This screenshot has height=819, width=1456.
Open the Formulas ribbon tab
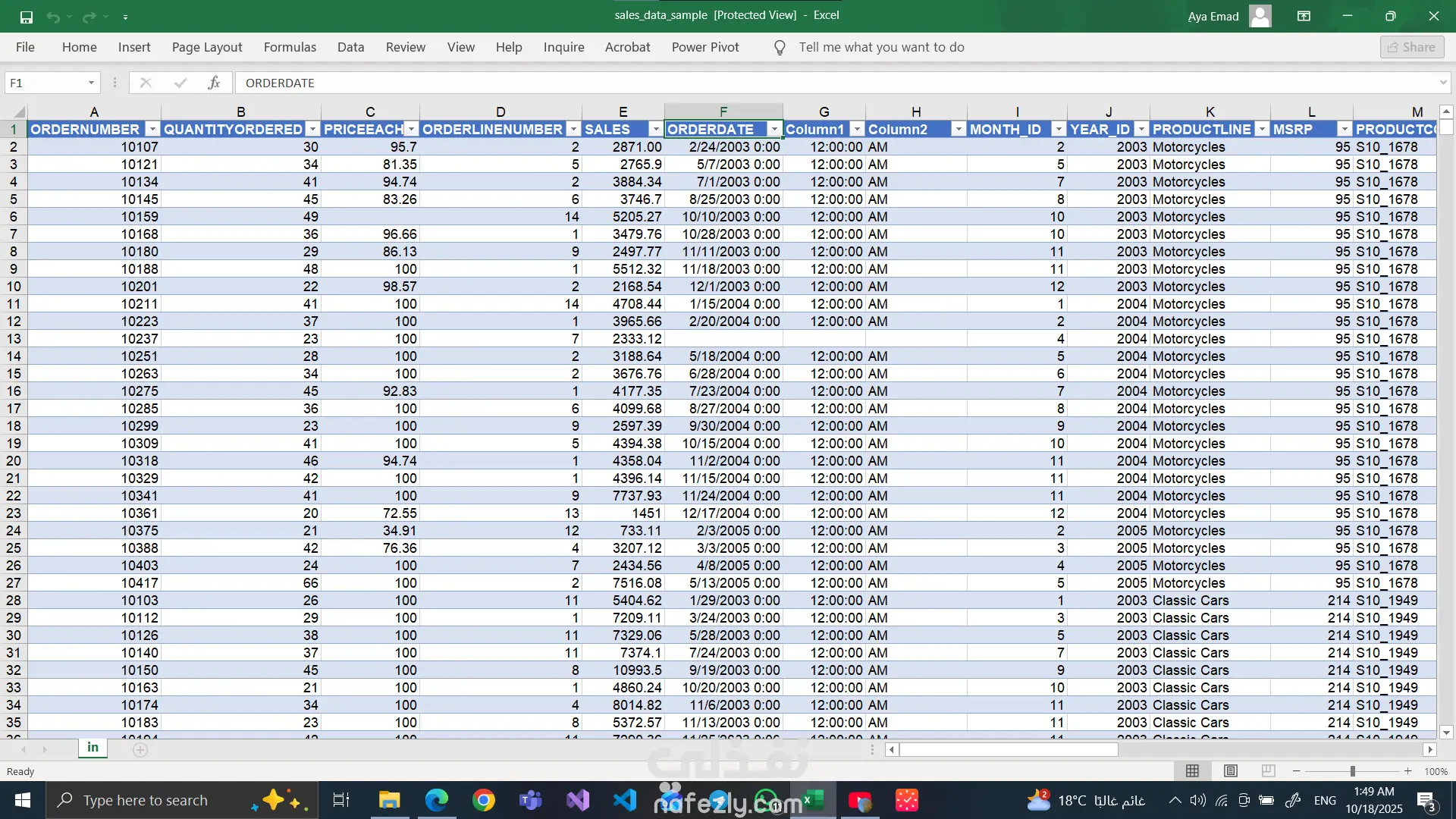pos(290,47)
